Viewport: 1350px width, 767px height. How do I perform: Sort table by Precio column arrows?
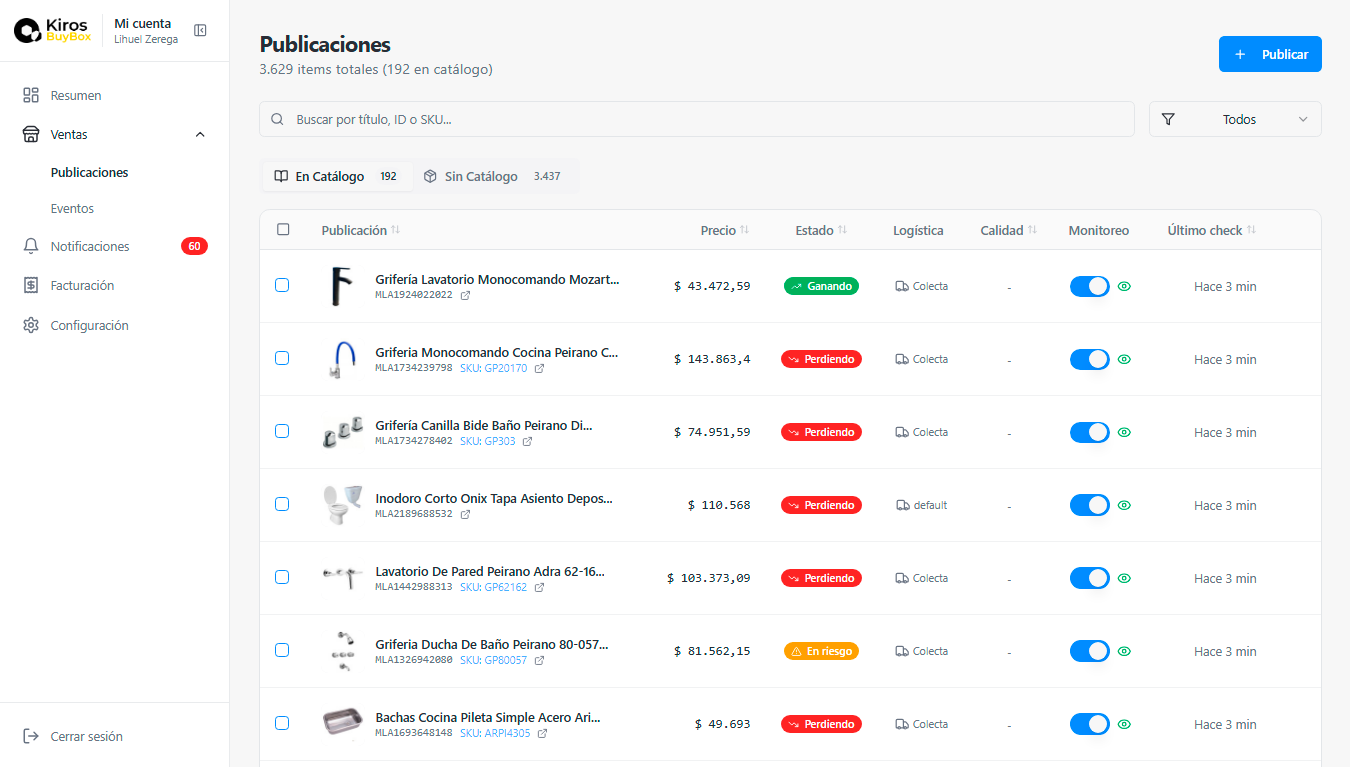click(744, 230)
